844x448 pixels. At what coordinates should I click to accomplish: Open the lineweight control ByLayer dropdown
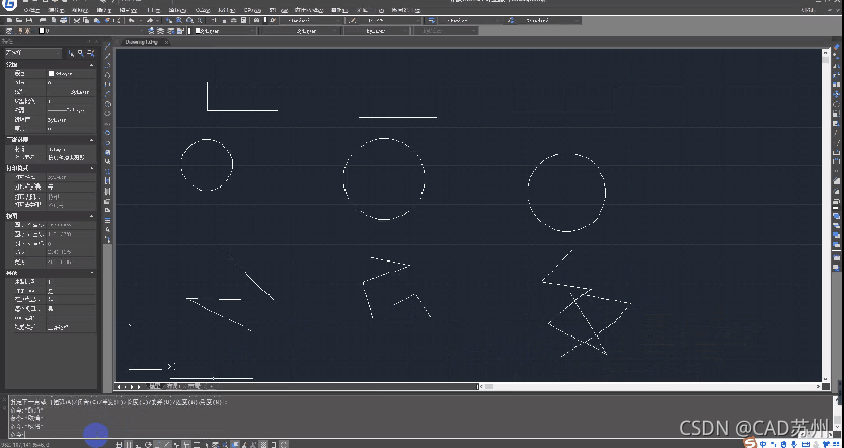click(377, 31)
